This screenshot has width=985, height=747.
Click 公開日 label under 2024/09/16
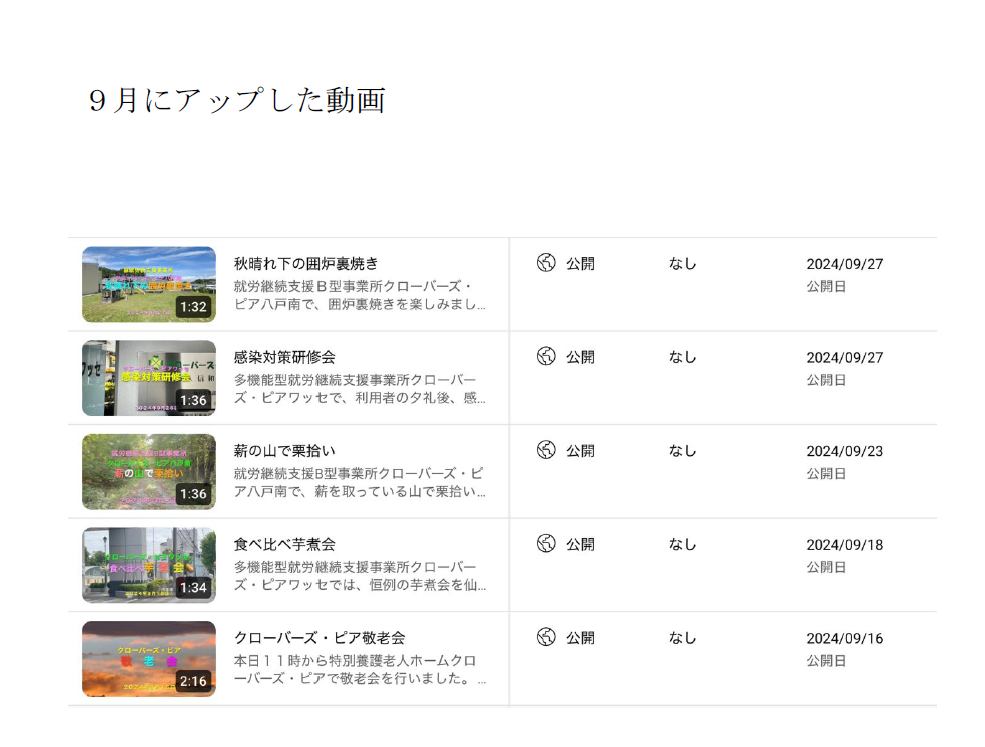tap(826, 660)
